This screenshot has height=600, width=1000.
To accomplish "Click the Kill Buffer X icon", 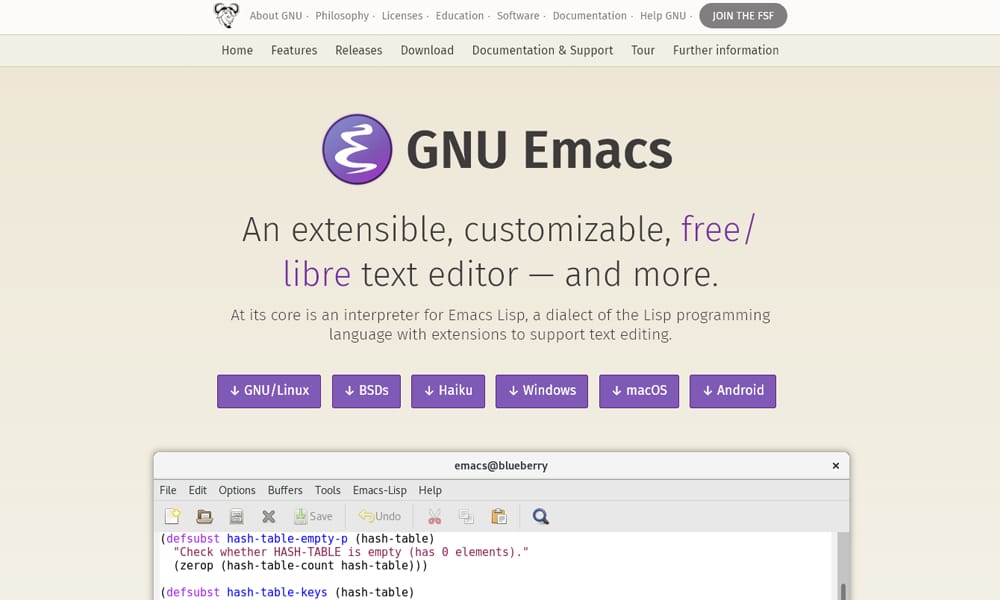I will 268,516.
